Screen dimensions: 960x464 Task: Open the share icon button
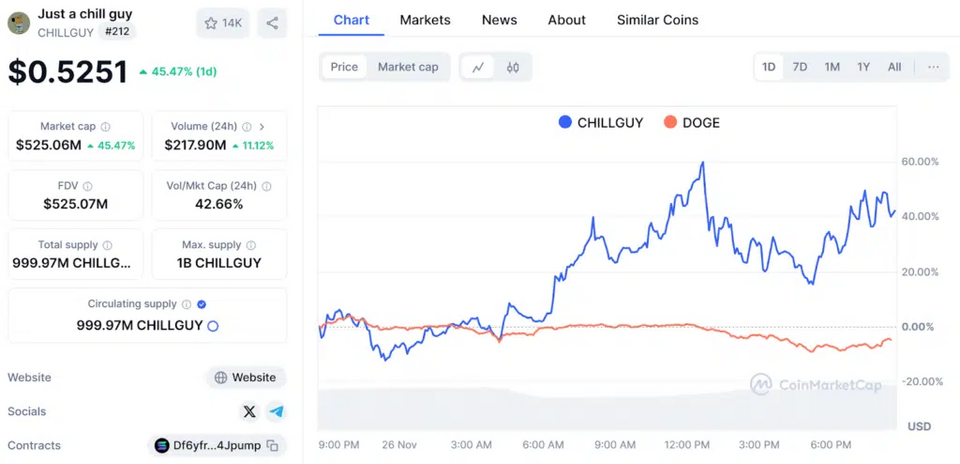[x=272, y=23]
